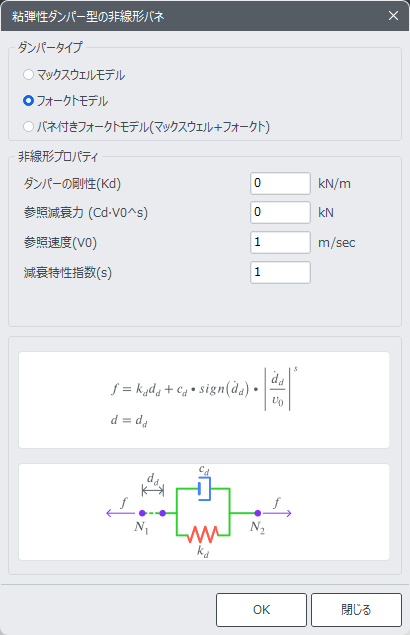Click the 参照速度(V0) input field
The image size is (410, 635).
[280, 242]
